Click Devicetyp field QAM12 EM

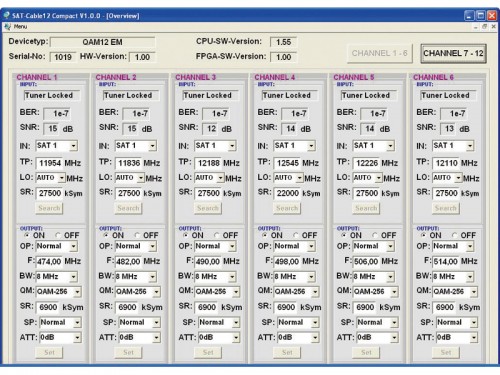102,42
